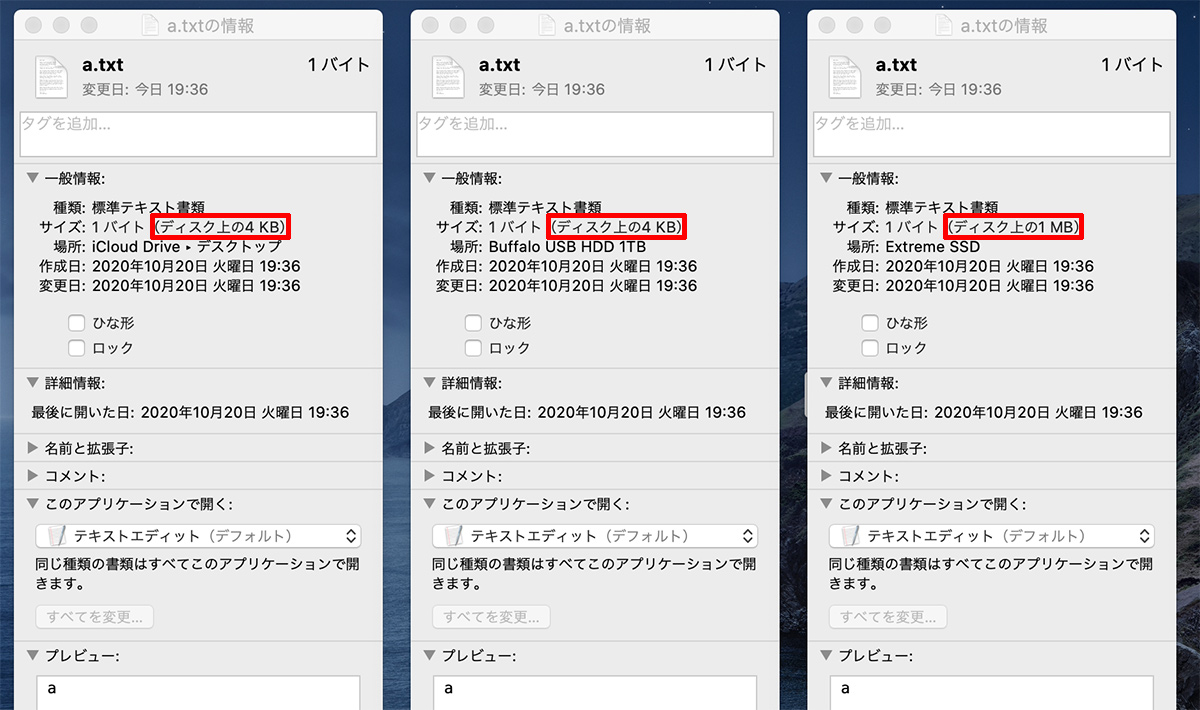This screenshot has height=710, width=1200.
Task: Open the テキストエディット app dropdown in the iCloud Drive window
Action: pos(198,536)
